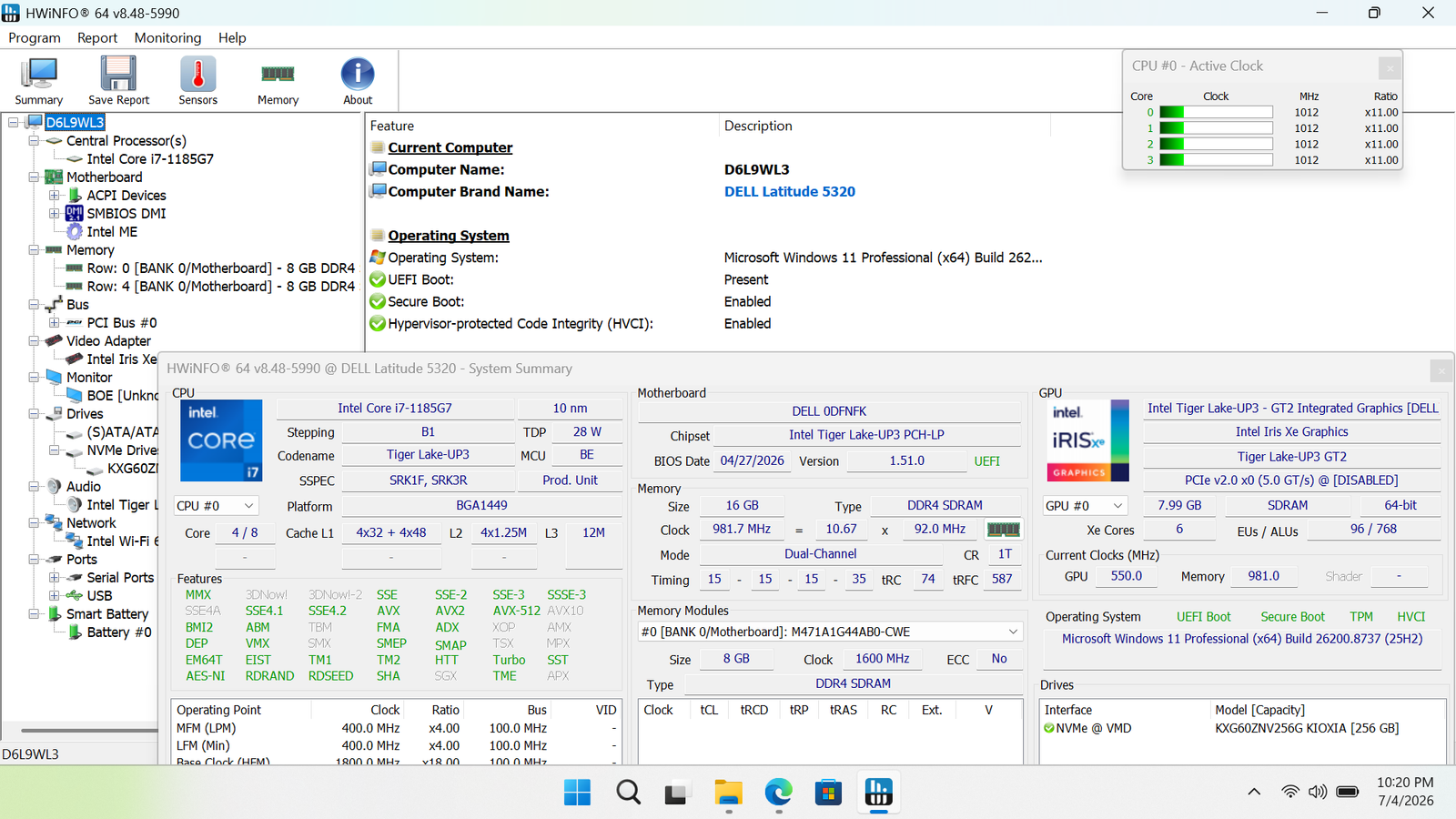
Task: Open File Explorer from the taskbar
Action: 728,793
